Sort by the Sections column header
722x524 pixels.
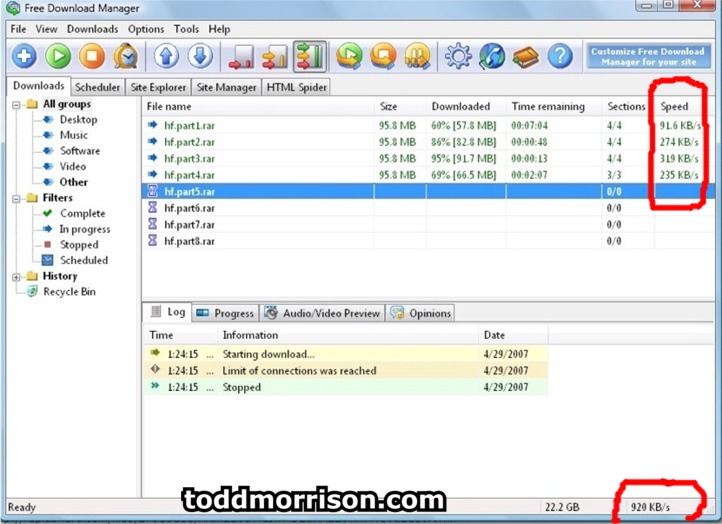click(628, 107)
